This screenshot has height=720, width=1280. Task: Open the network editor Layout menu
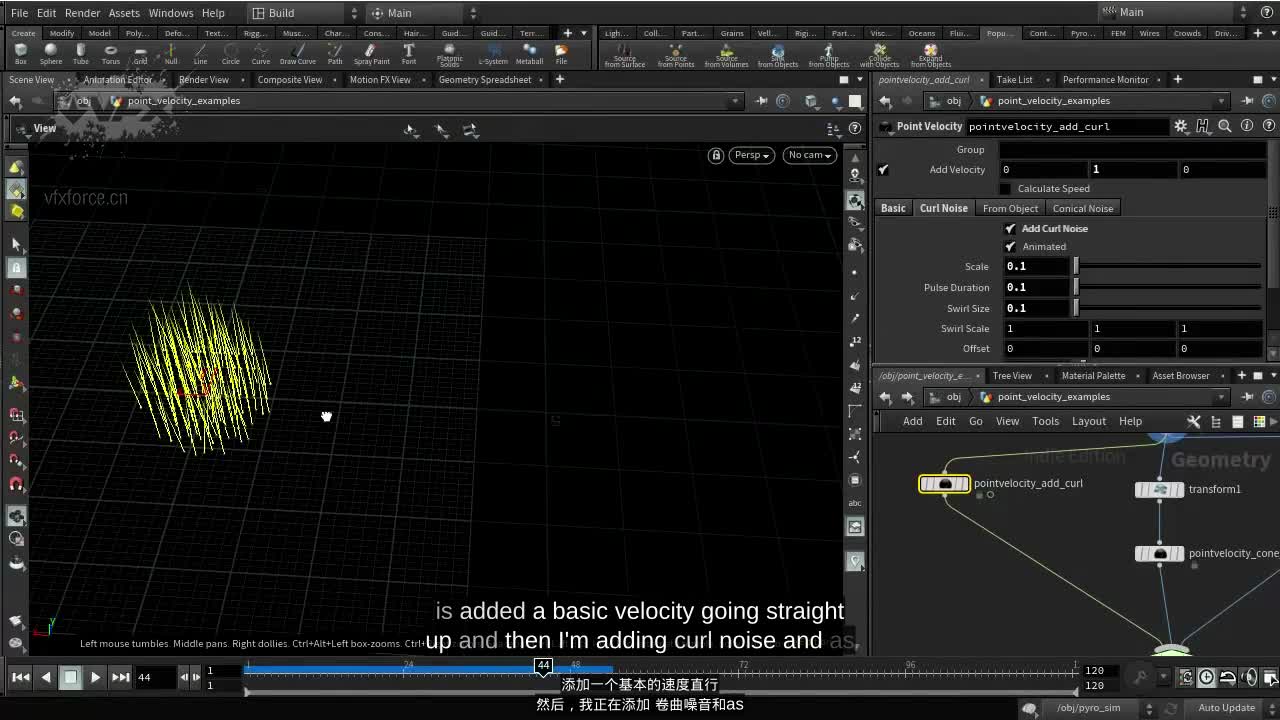pyautogui.click(x=1088, y=421)
